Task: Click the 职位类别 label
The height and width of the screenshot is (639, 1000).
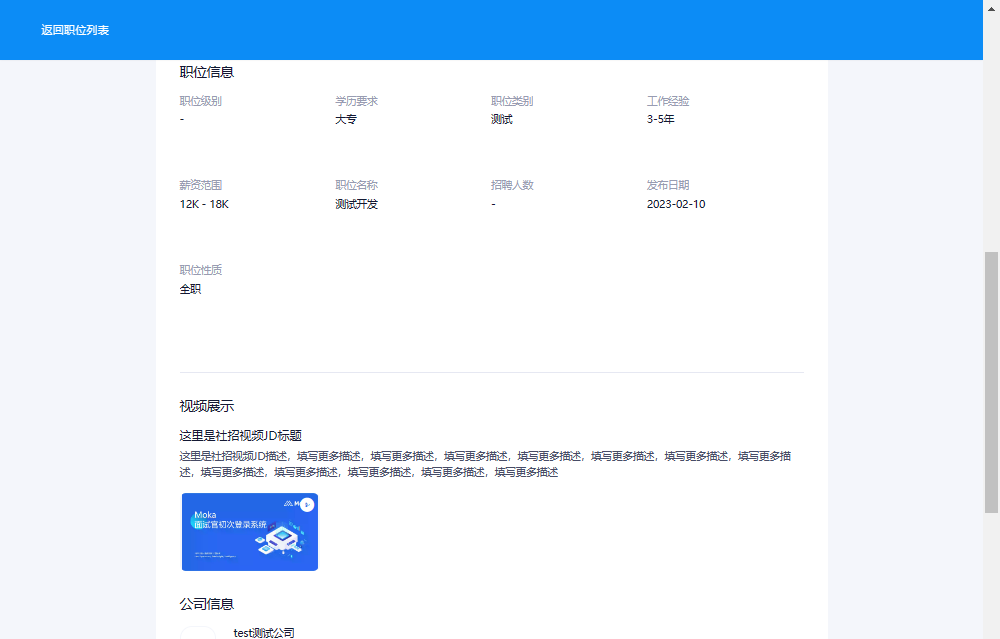Action: (x=512, y=101)
